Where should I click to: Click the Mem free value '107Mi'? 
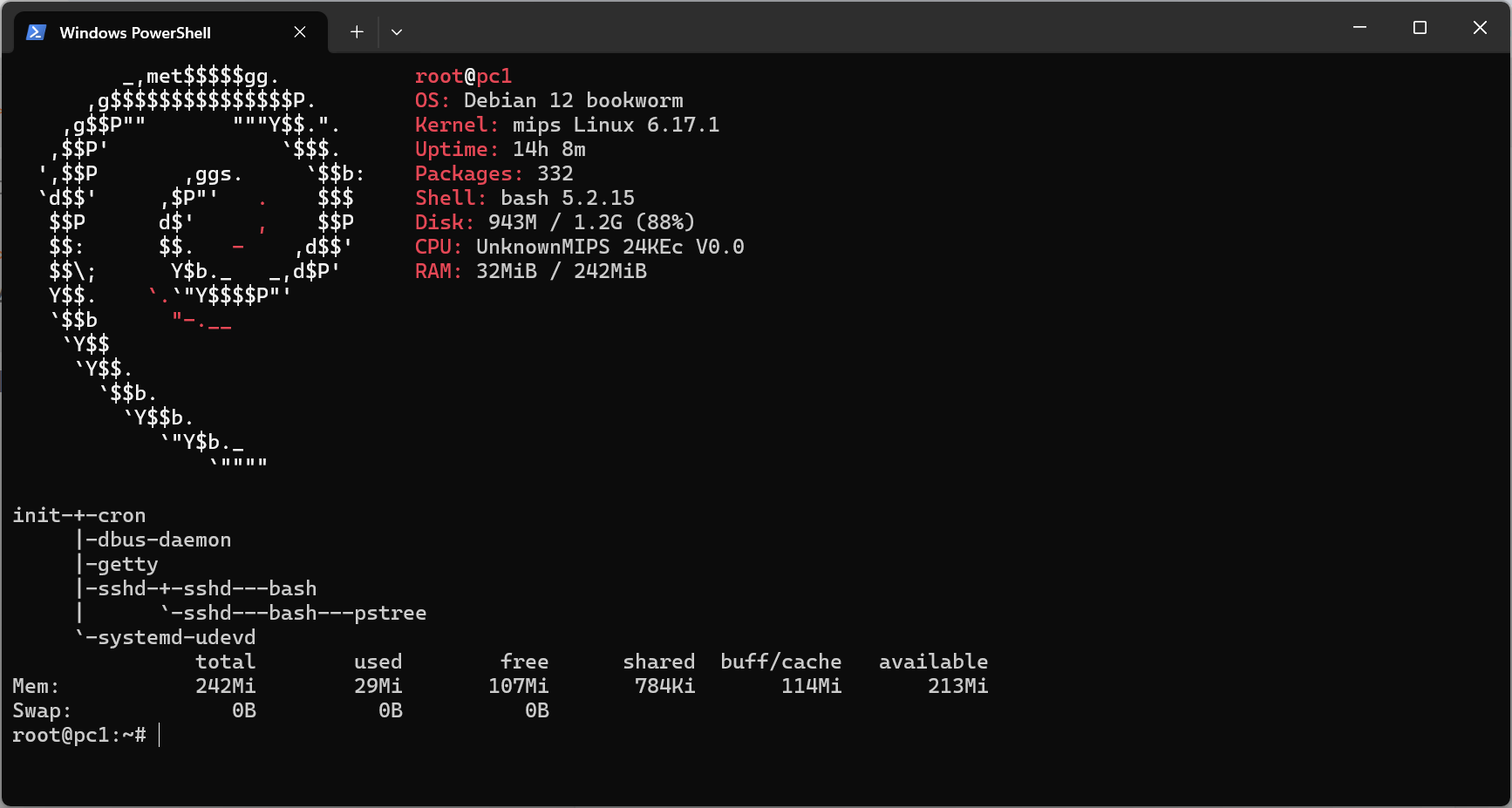click(519, 686)
